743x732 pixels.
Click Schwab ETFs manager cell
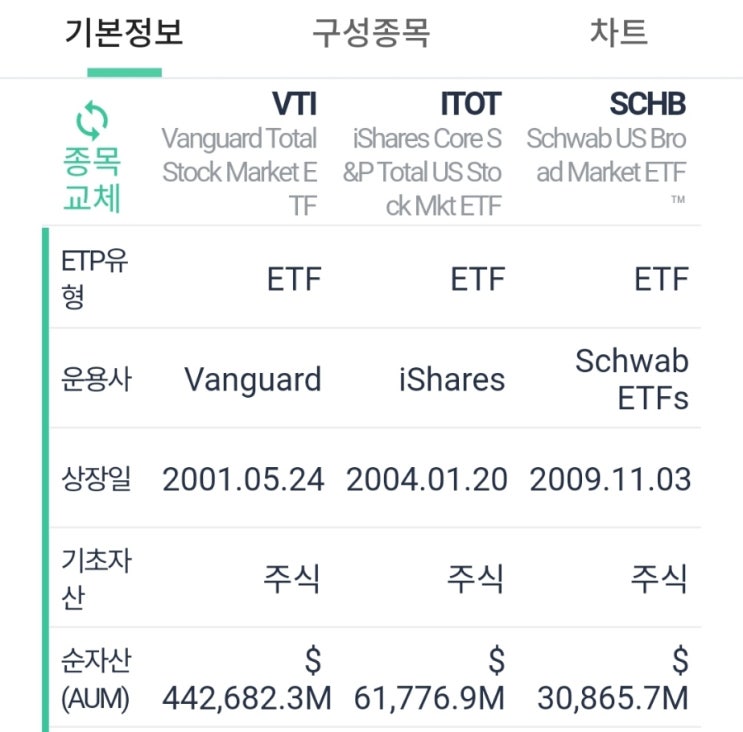(x=632, y=380)
